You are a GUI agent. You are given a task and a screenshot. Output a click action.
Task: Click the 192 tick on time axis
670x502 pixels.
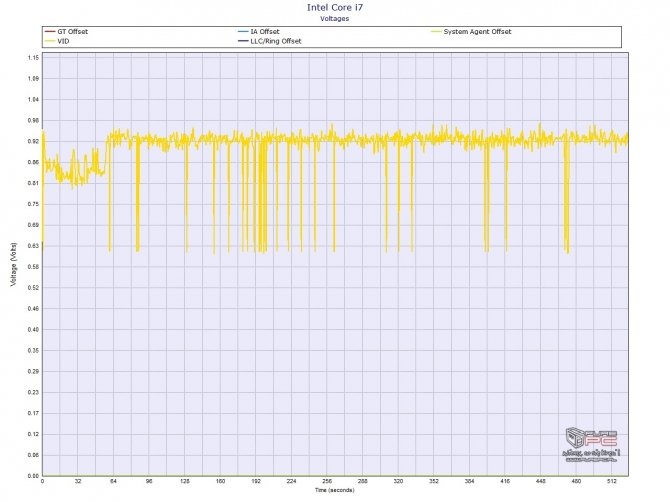[x=256, y=481]
